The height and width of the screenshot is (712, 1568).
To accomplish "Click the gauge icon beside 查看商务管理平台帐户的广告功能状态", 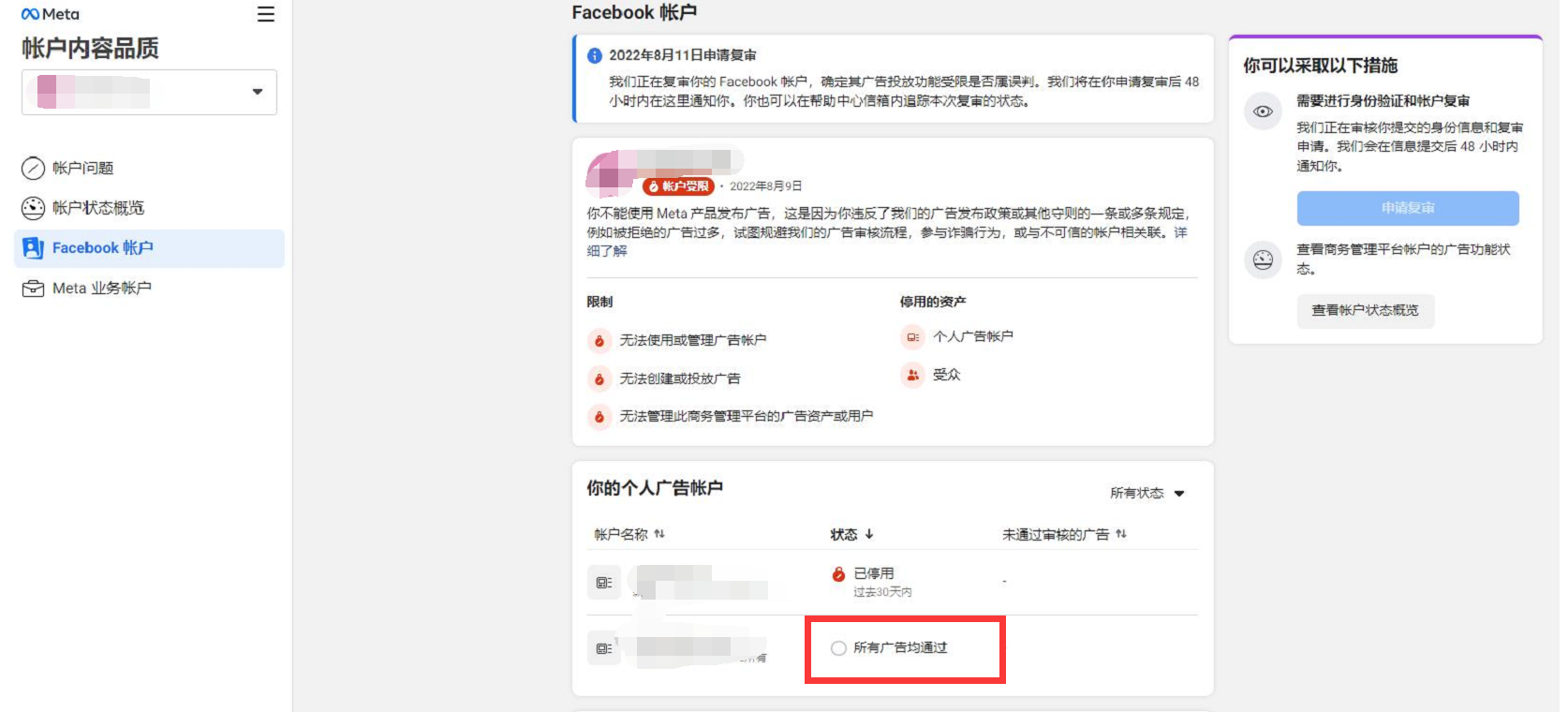I will 1263,260.
